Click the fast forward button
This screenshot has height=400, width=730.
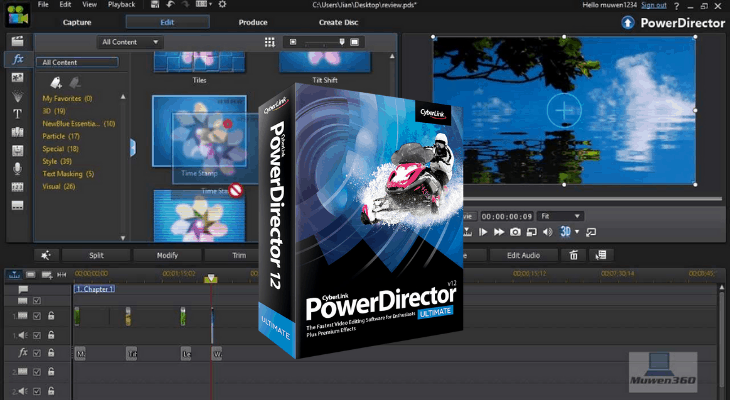499,231
